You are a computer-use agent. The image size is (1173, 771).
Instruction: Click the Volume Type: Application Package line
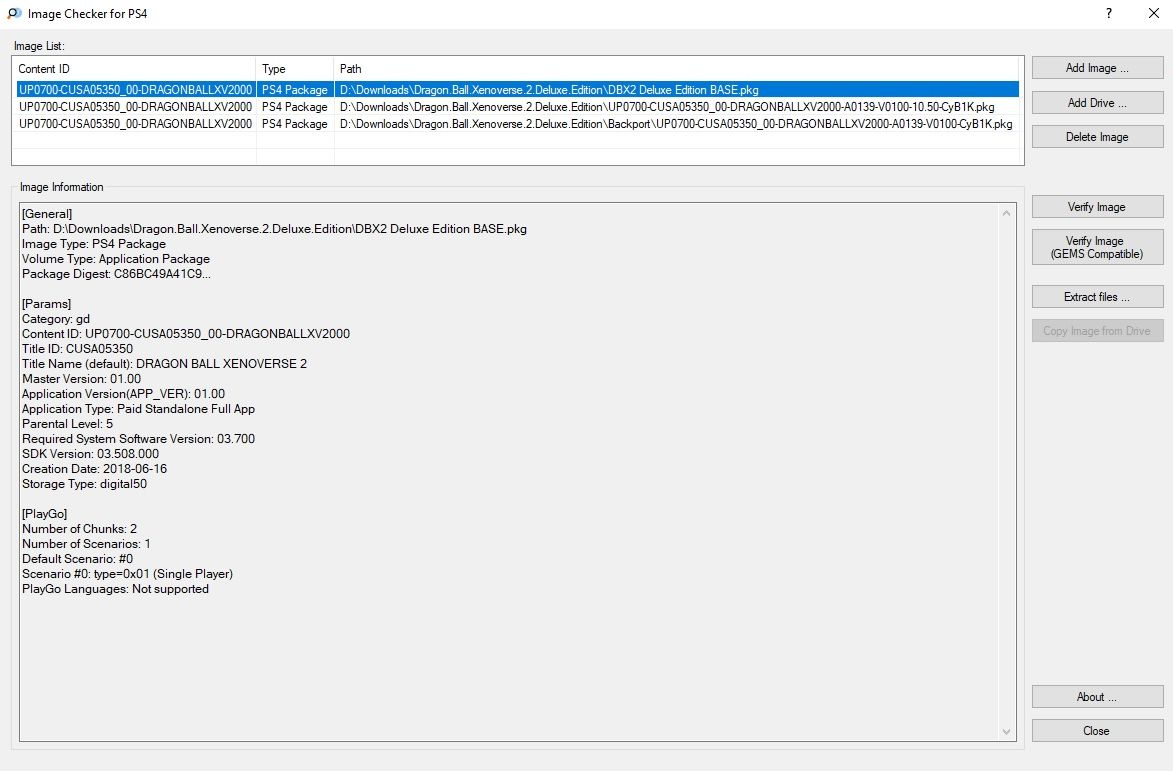116,259
